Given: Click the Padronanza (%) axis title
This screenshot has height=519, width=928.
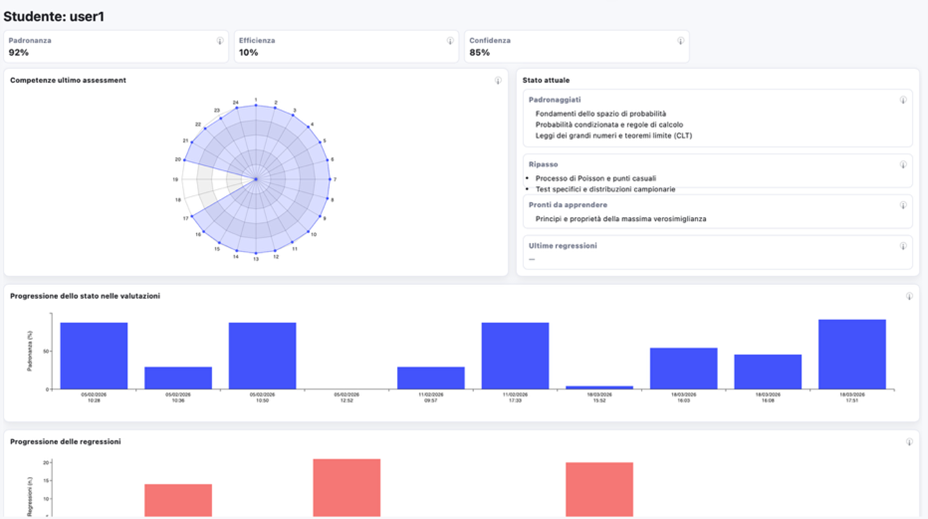Looking at the screenshot, I should (30, 351).
